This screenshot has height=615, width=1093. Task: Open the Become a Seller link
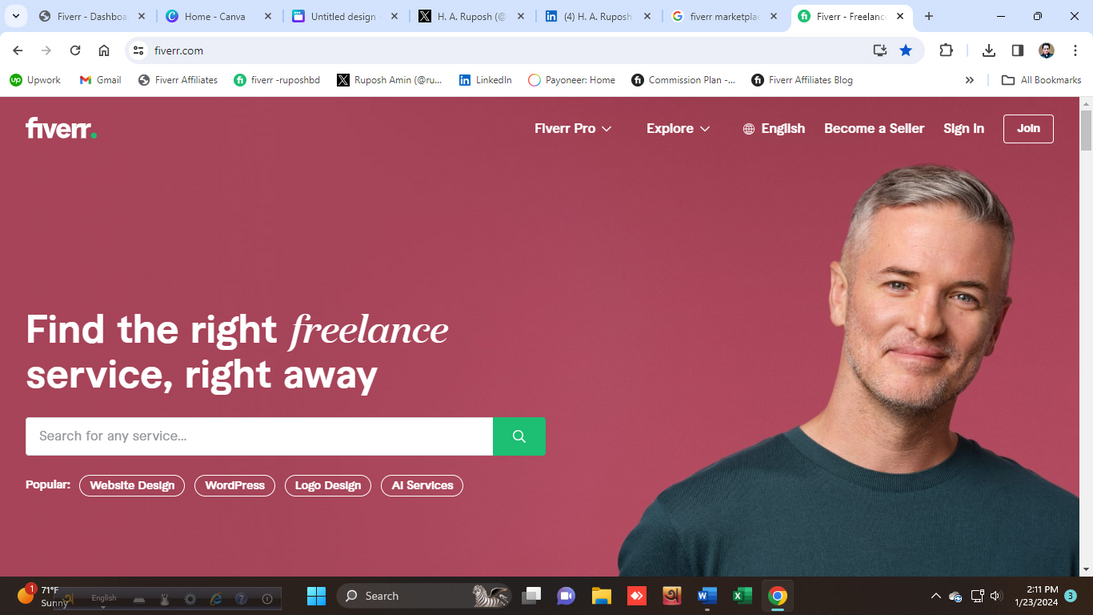pyautogui.click(x=874, y=128)
